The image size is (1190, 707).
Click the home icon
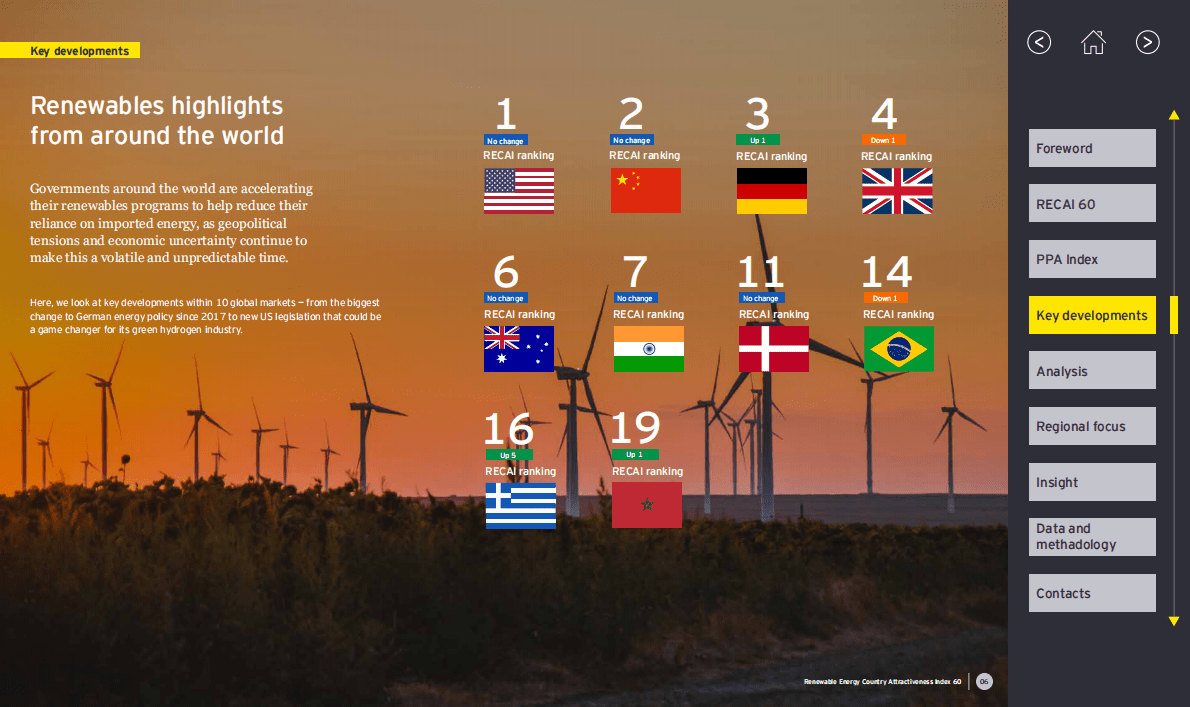(x=1093, y=42)
